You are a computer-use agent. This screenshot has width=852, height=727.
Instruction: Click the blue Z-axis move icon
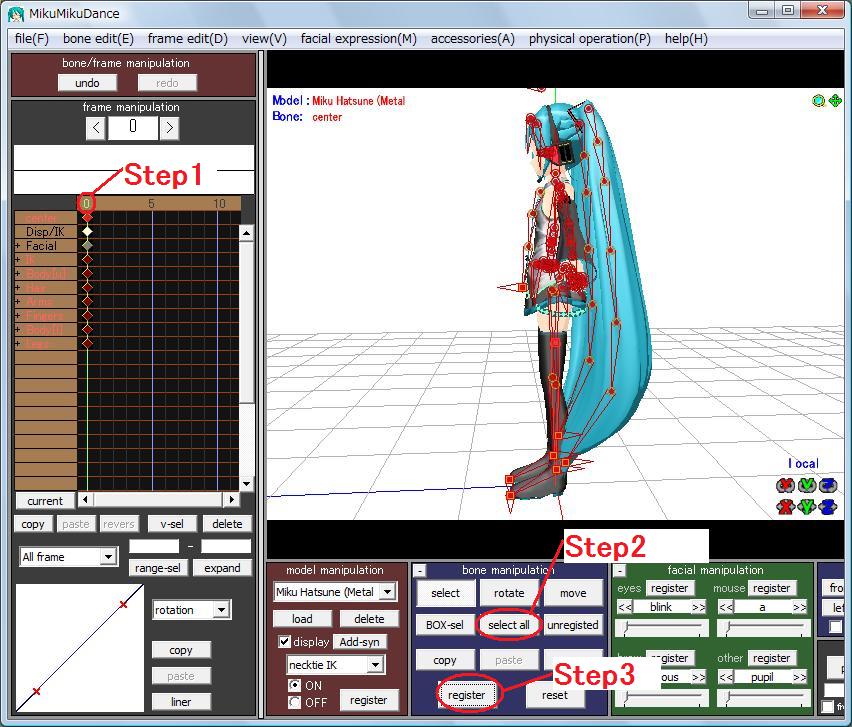click(828, 507)
